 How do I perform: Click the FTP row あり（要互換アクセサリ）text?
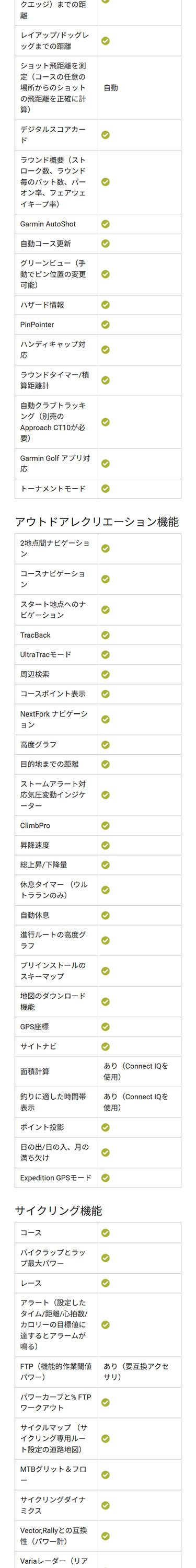136,1371
